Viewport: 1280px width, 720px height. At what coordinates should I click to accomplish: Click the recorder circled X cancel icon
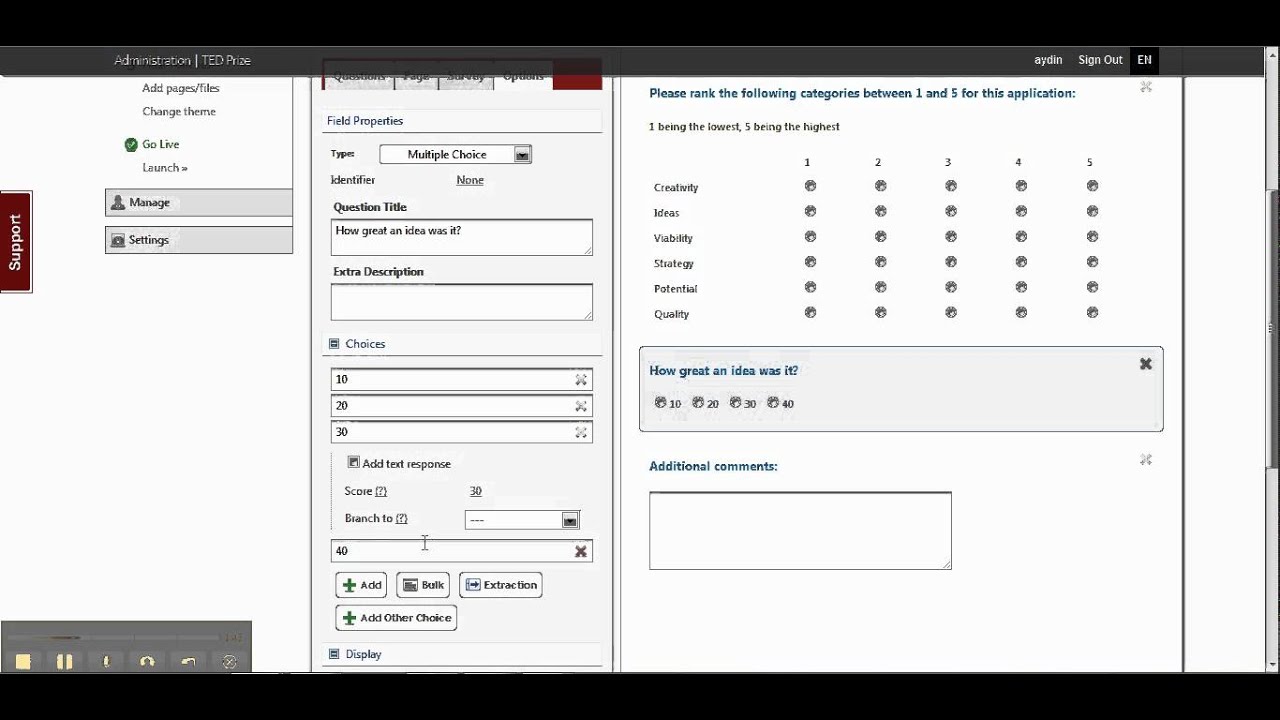click(229, 661)
